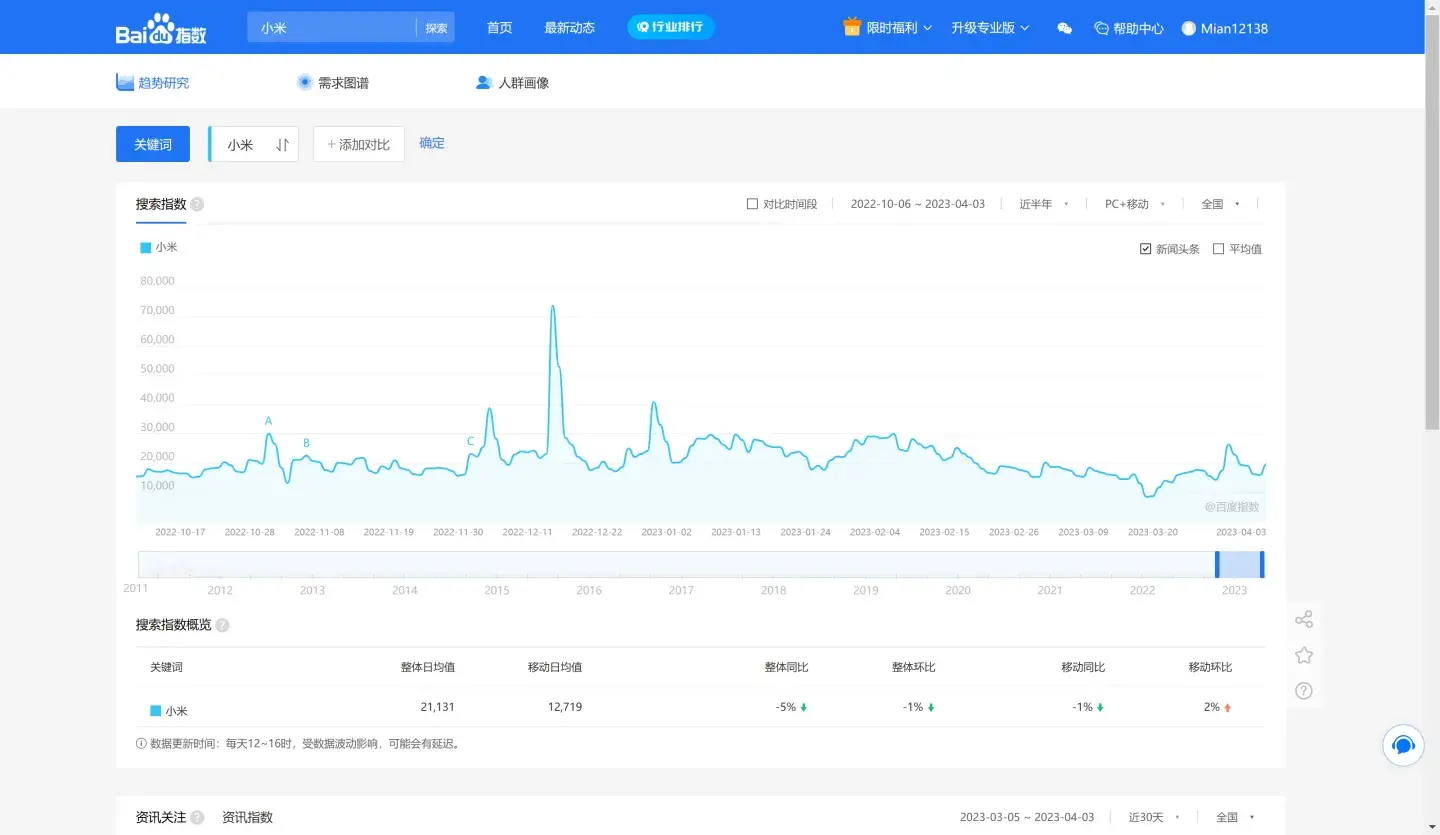
Task: Go to 首页 in top navigation
Action: coord(499,28)
